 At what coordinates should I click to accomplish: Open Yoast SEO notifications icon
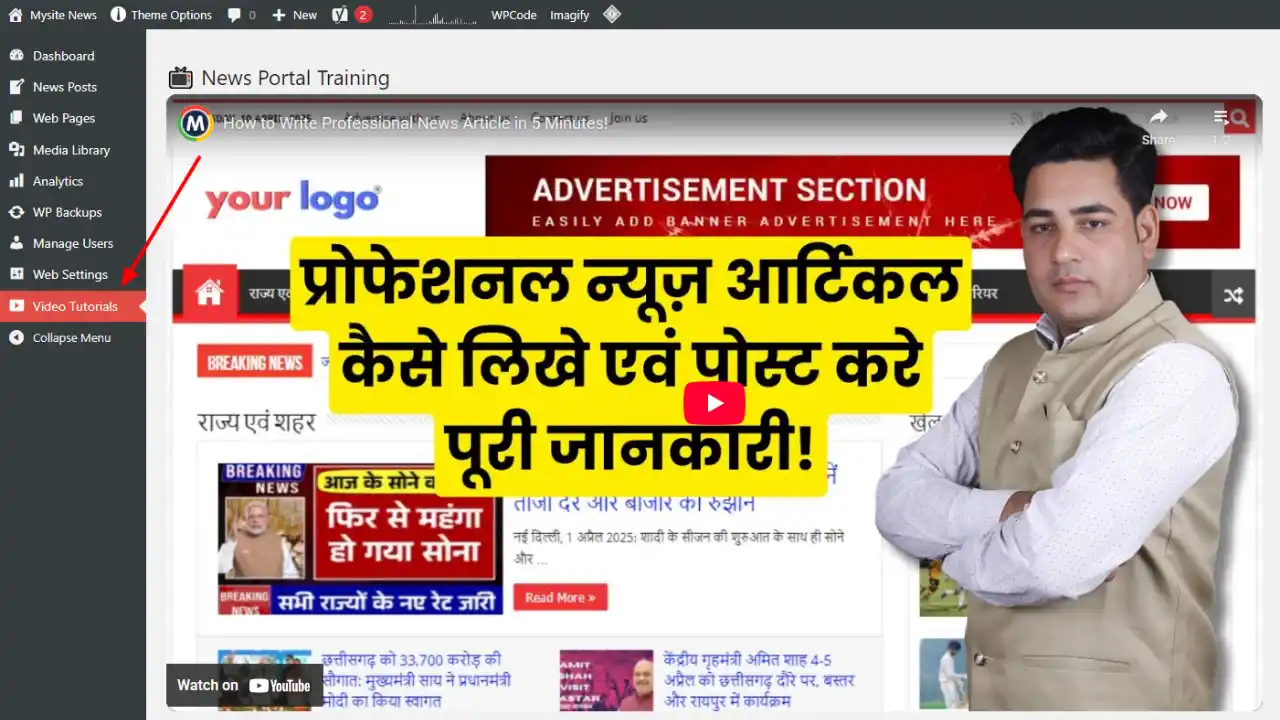point(351,15)
